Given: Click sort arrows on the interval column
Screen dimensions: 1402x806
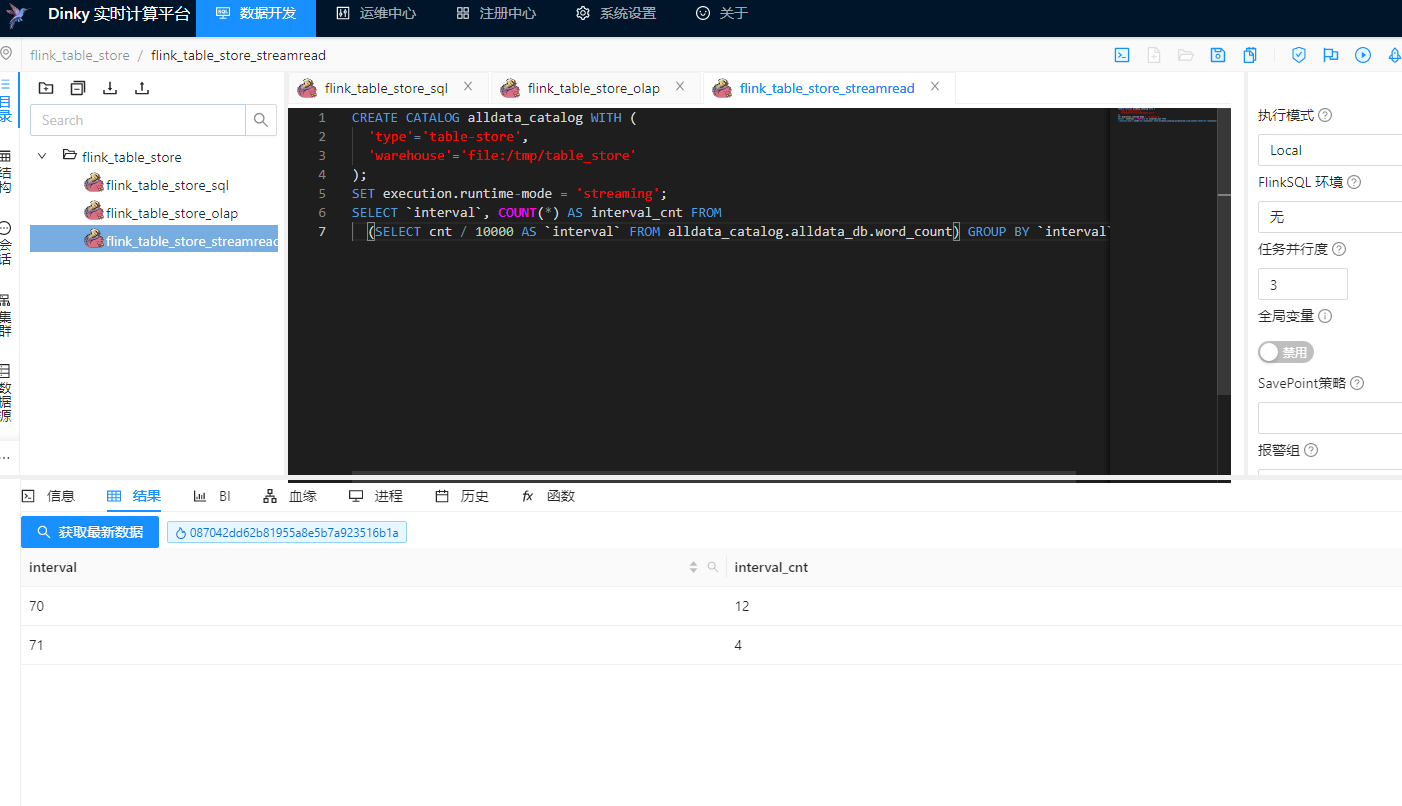Looking at the screenshot, I should tap(693, 567).
